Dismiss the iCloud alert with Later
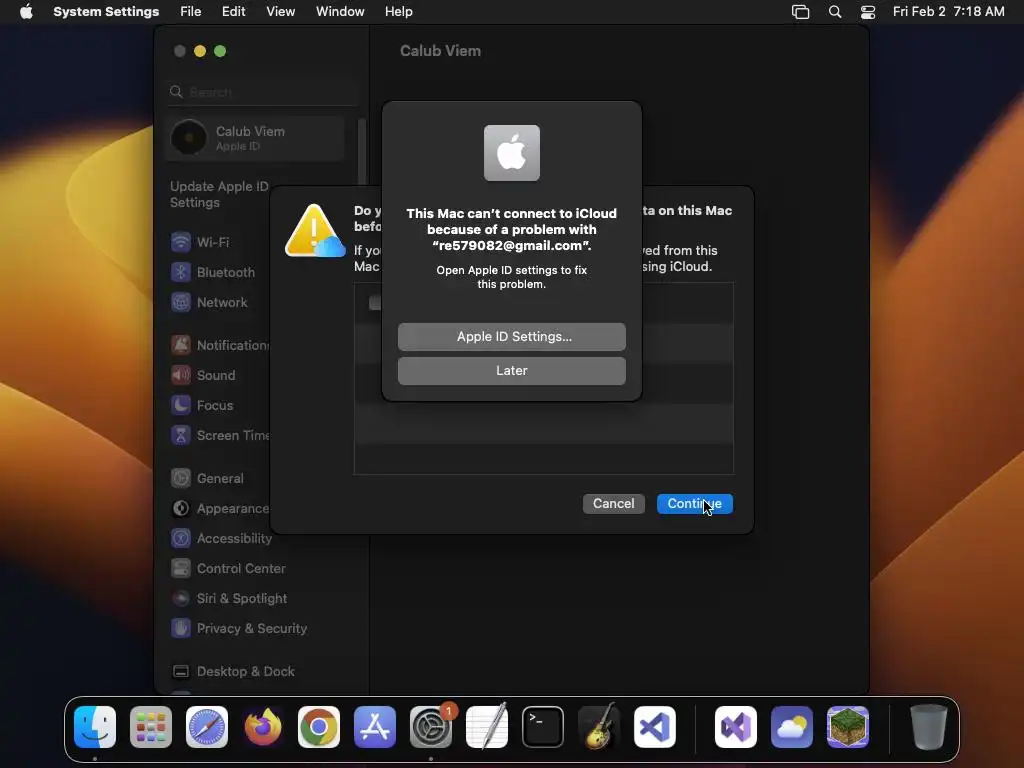1024x768 pixels. (511, 370)
